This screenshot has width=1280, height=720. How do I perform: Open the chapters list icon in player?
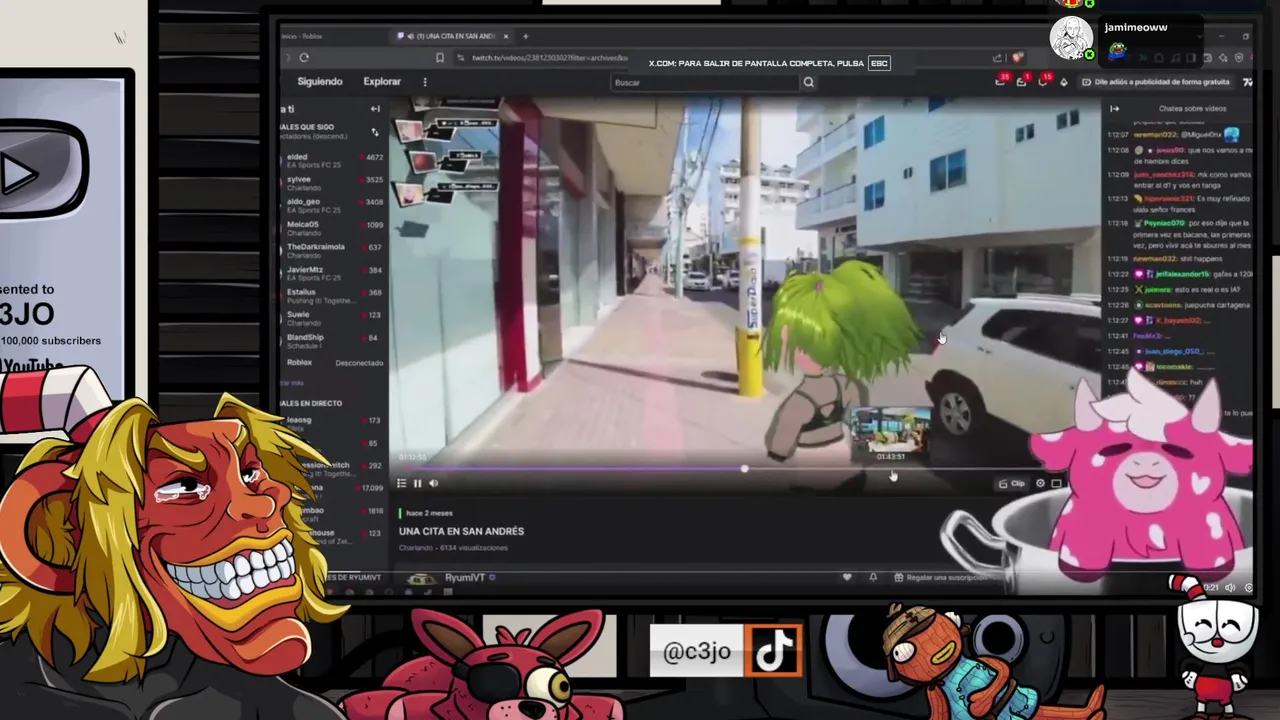pyautogui.click(x=401, y=483)
